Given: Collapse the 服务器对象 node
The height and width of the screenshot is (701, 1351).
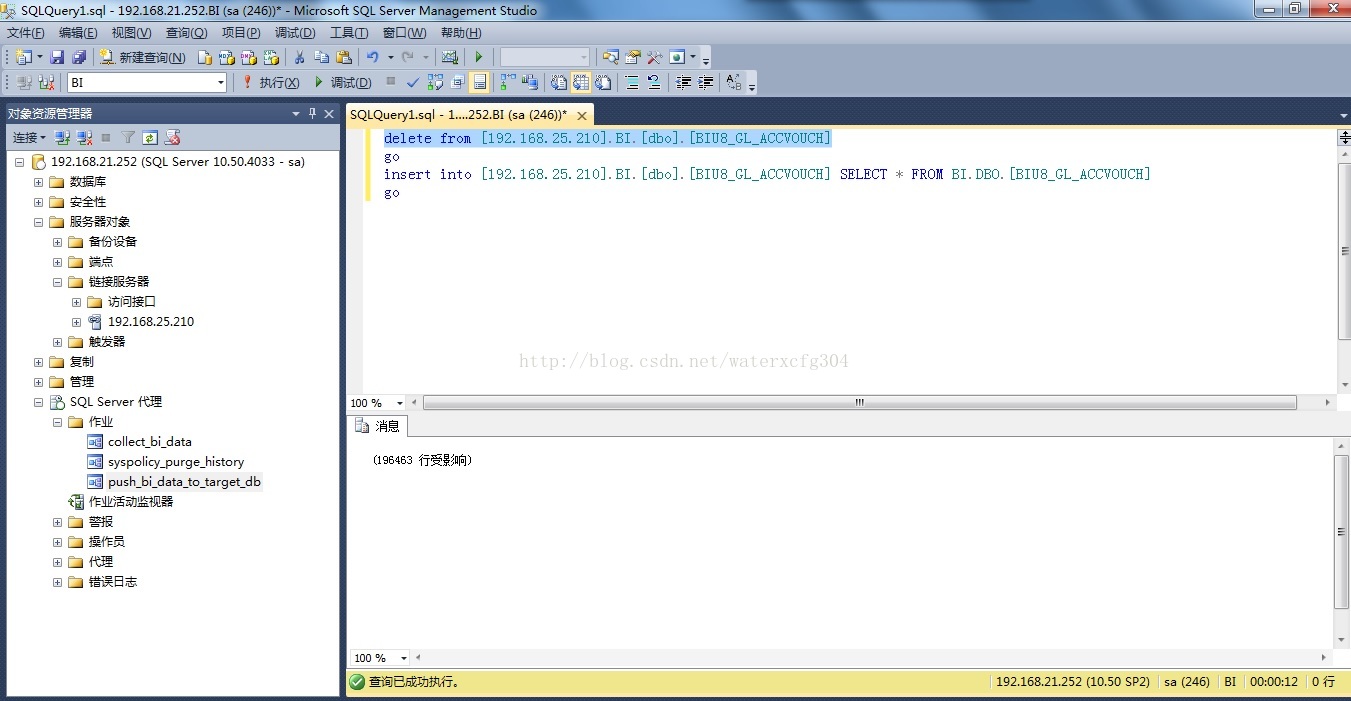Looking at the screenshot, I should click(39, 222).
